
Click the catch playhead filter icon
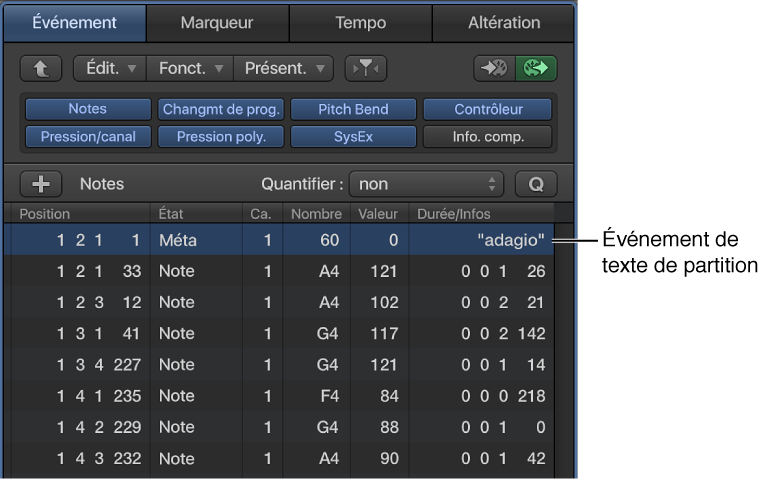click(x=365, y=69)
